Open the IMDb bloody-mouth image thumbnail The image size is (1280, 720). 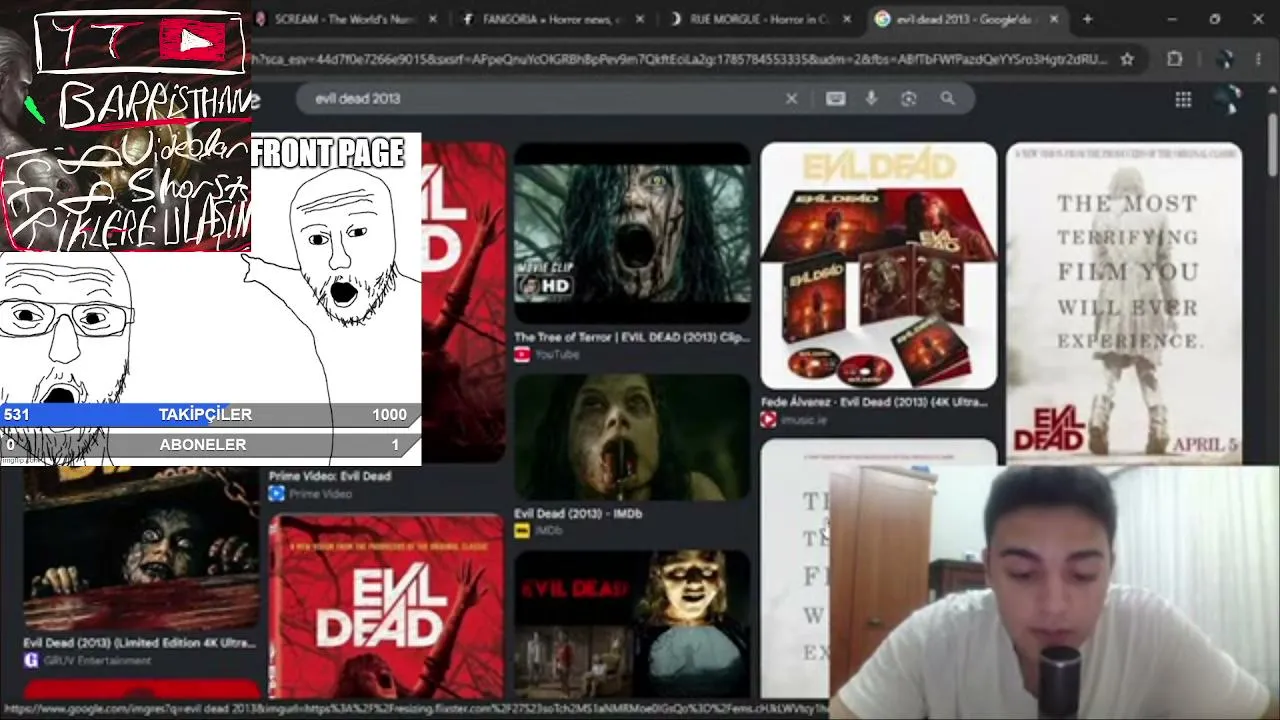tap(632, 437)
